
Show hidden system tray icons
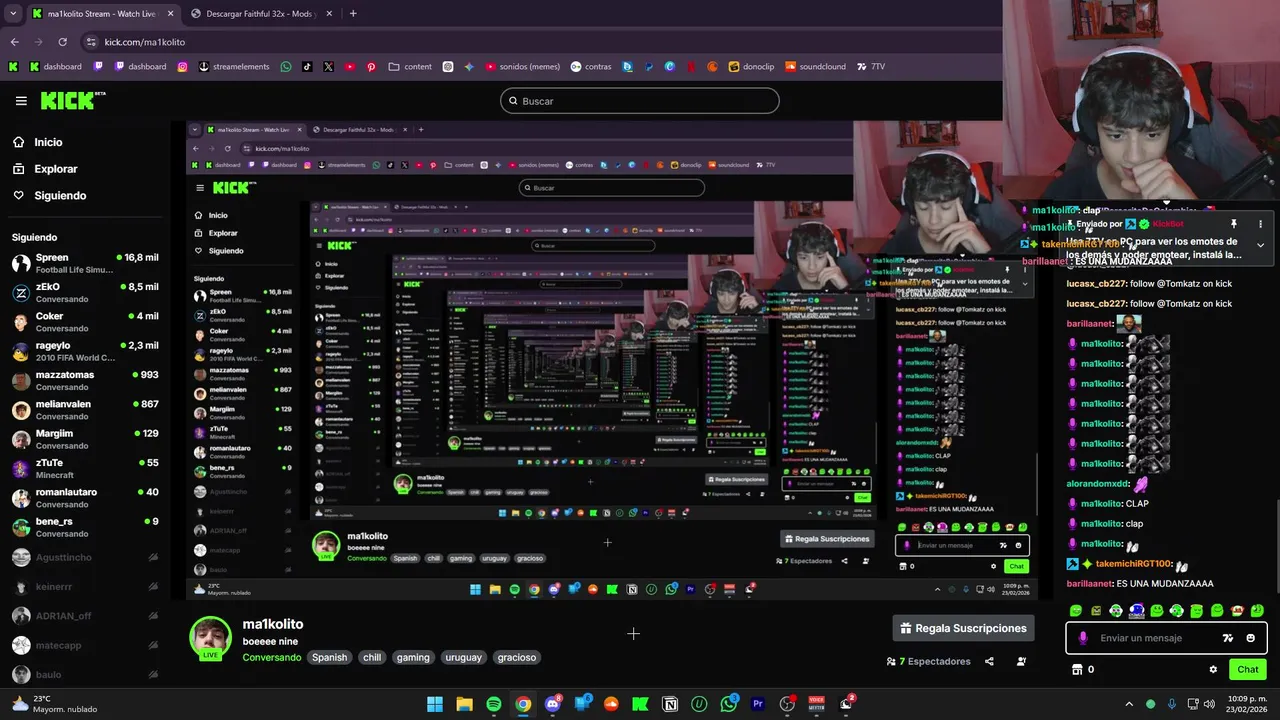point(1129,704)
